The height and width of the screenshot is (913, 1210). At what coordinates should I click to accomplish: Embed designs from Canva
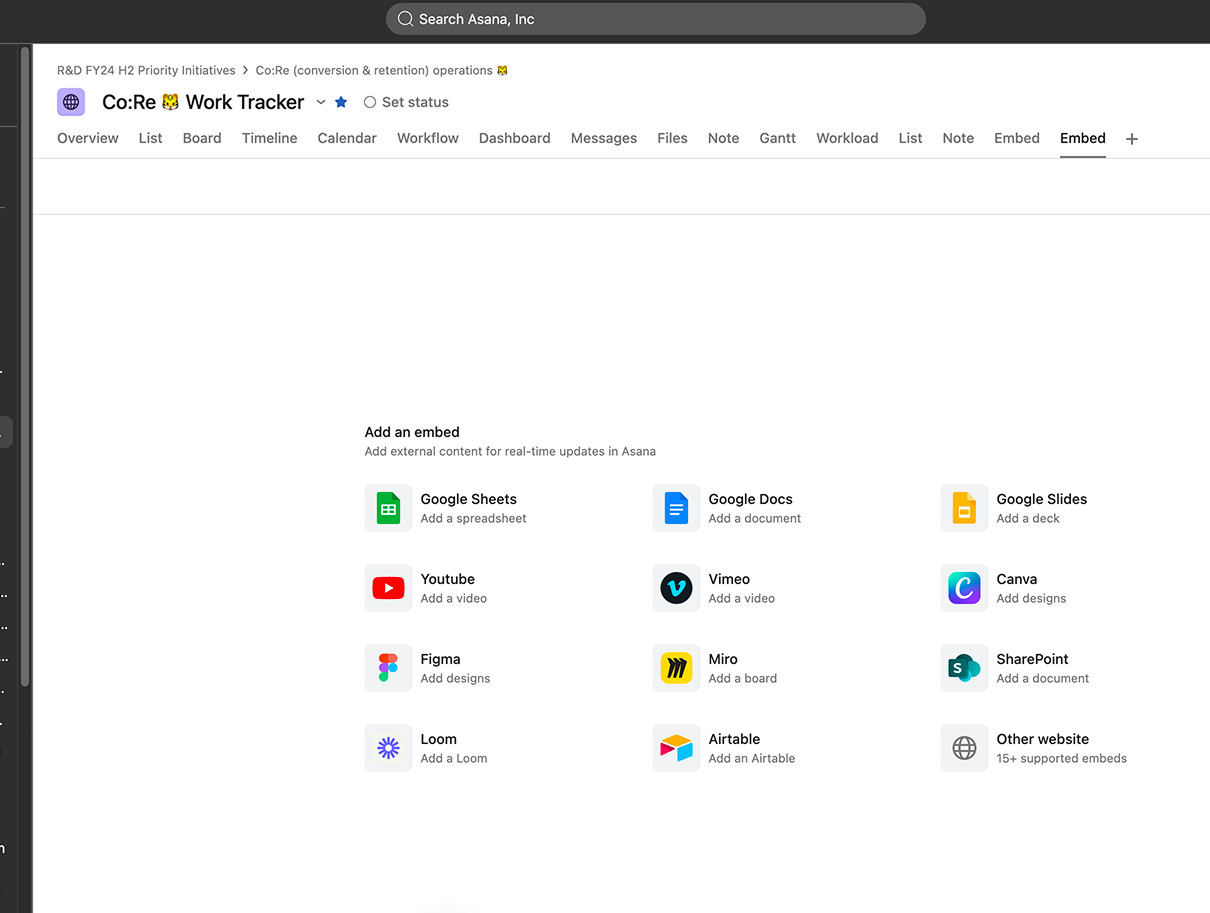tap(1016, 587)
